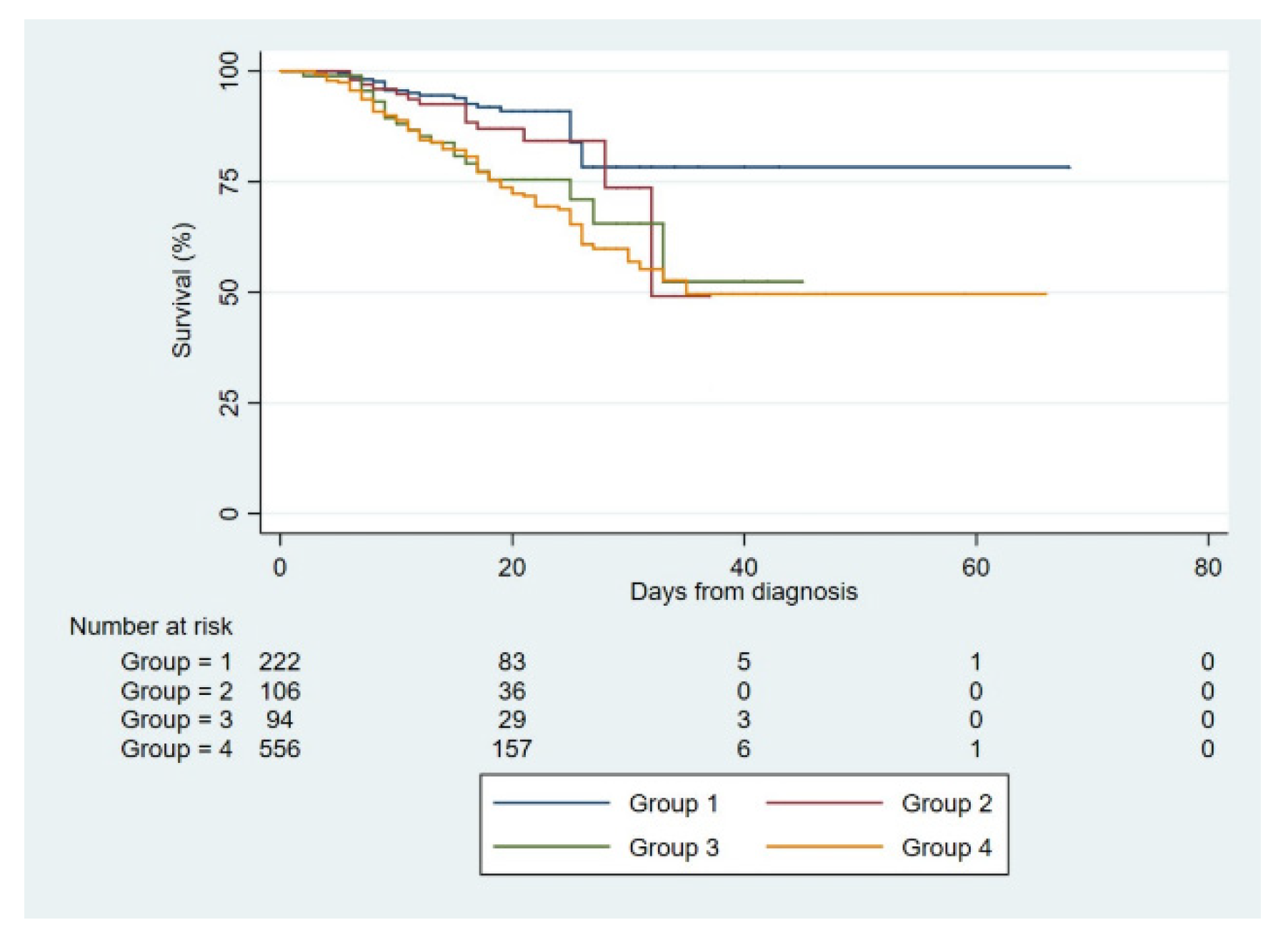Click the x-axis tick label 60

pyautogui.click(x=975, y=568)
